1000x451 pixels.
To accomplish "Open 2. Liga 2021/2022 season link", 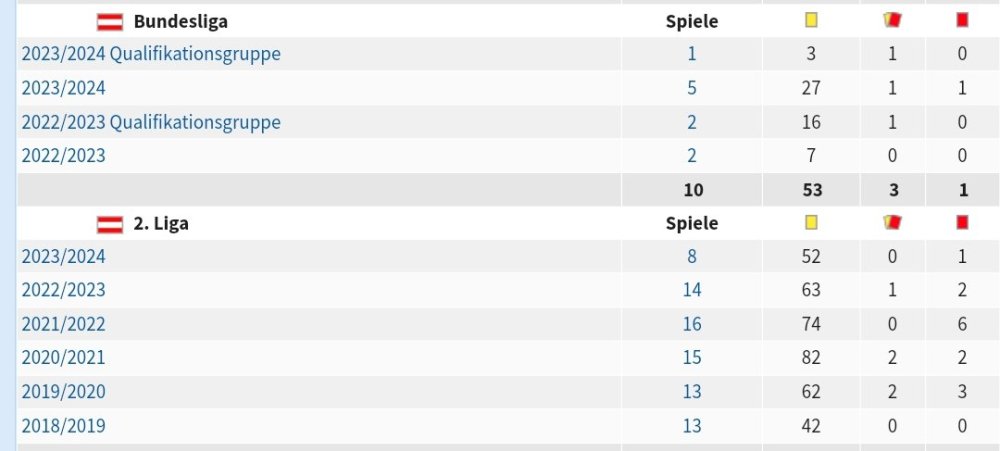I will pos(63,324).
